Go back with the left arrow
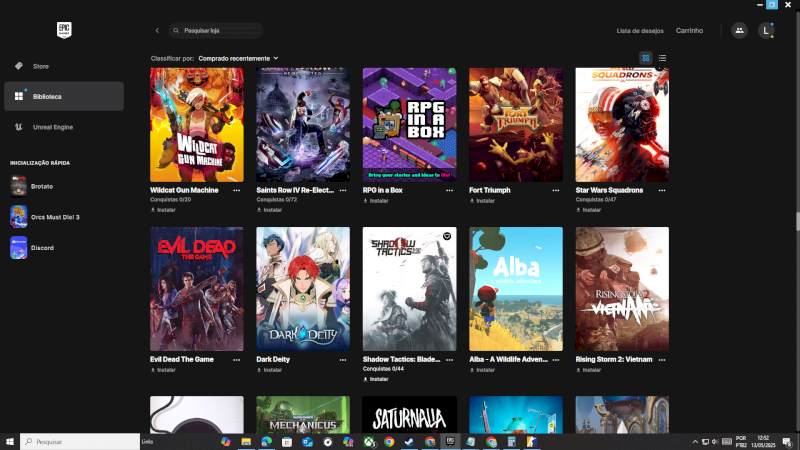 point(157,31)
